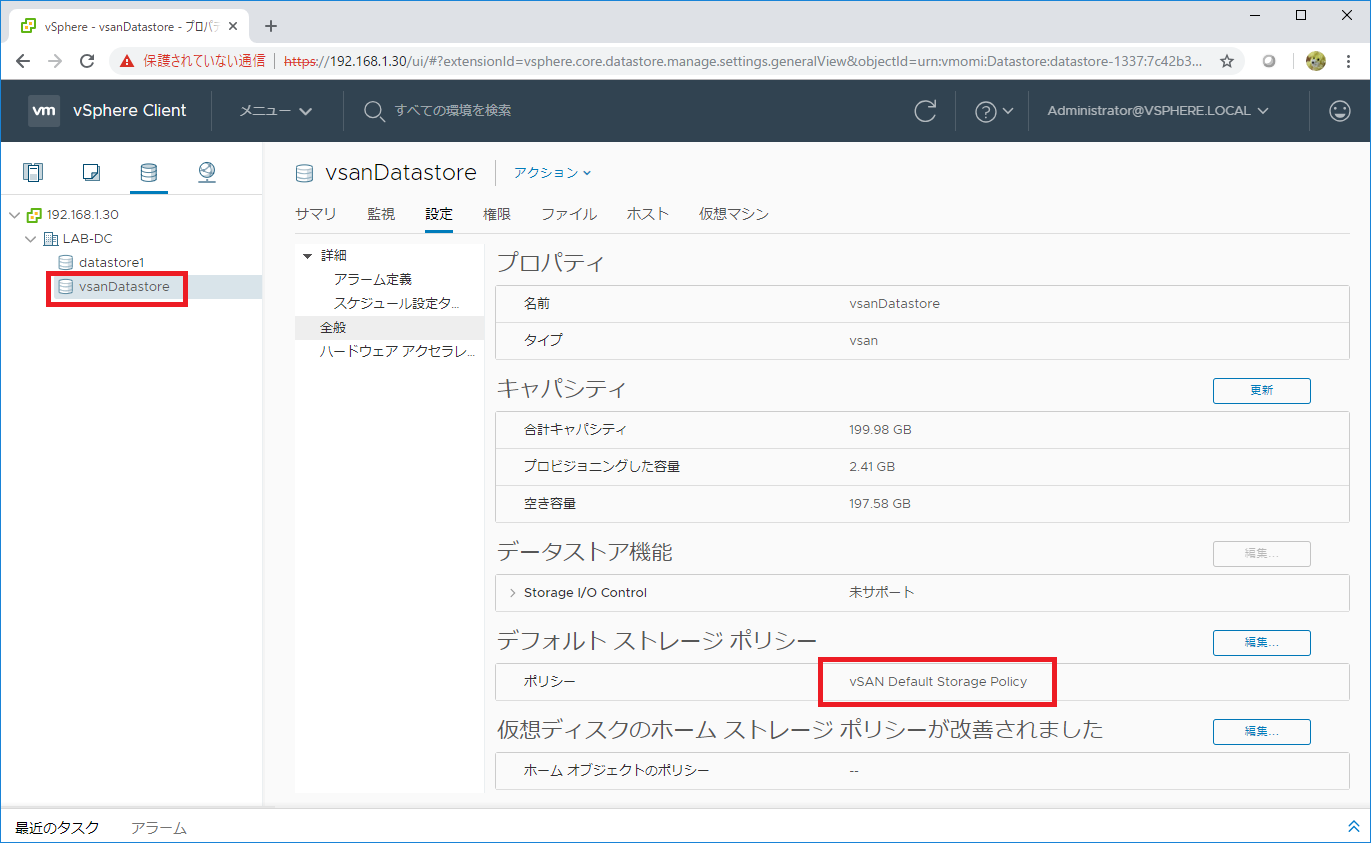Reload the browser page
This screenshot has height=843, width=1371.
[x=88, y=61]
